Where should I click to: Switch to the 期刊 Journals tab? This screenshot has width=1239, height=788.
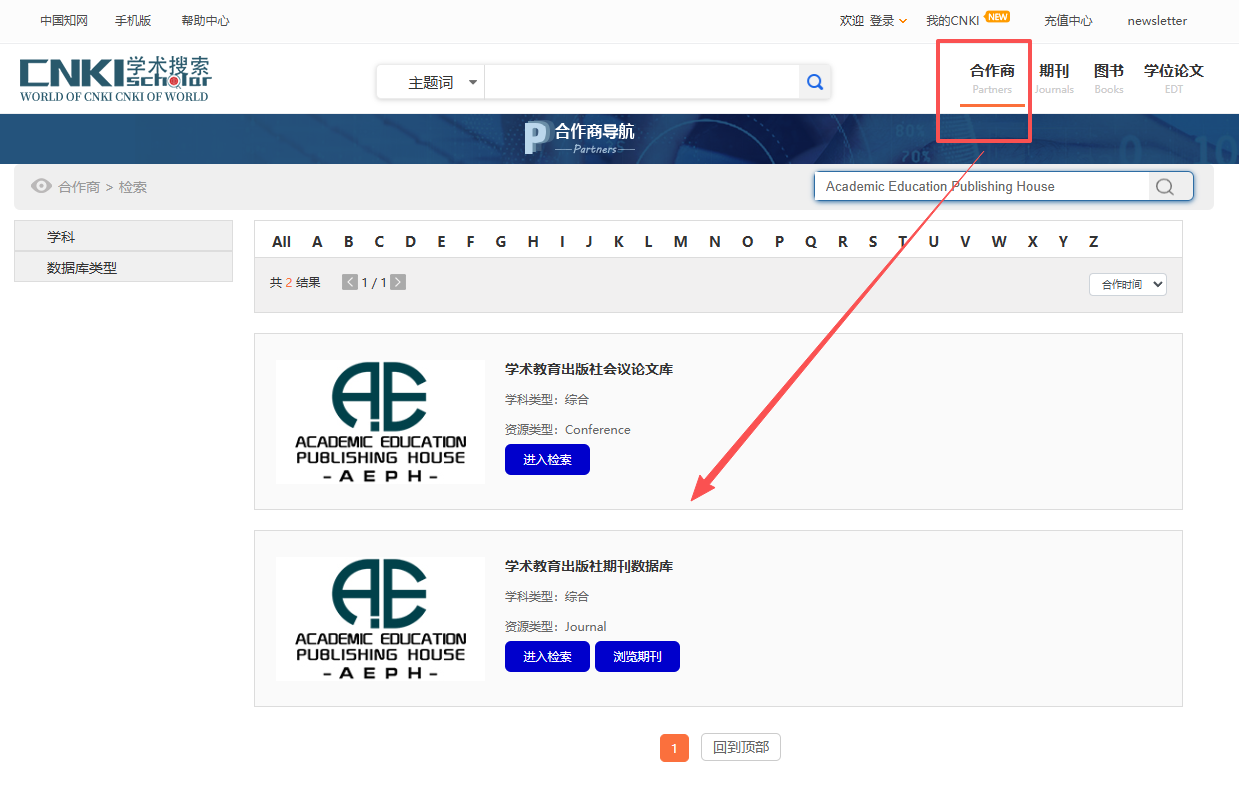tap(1054, 79)
